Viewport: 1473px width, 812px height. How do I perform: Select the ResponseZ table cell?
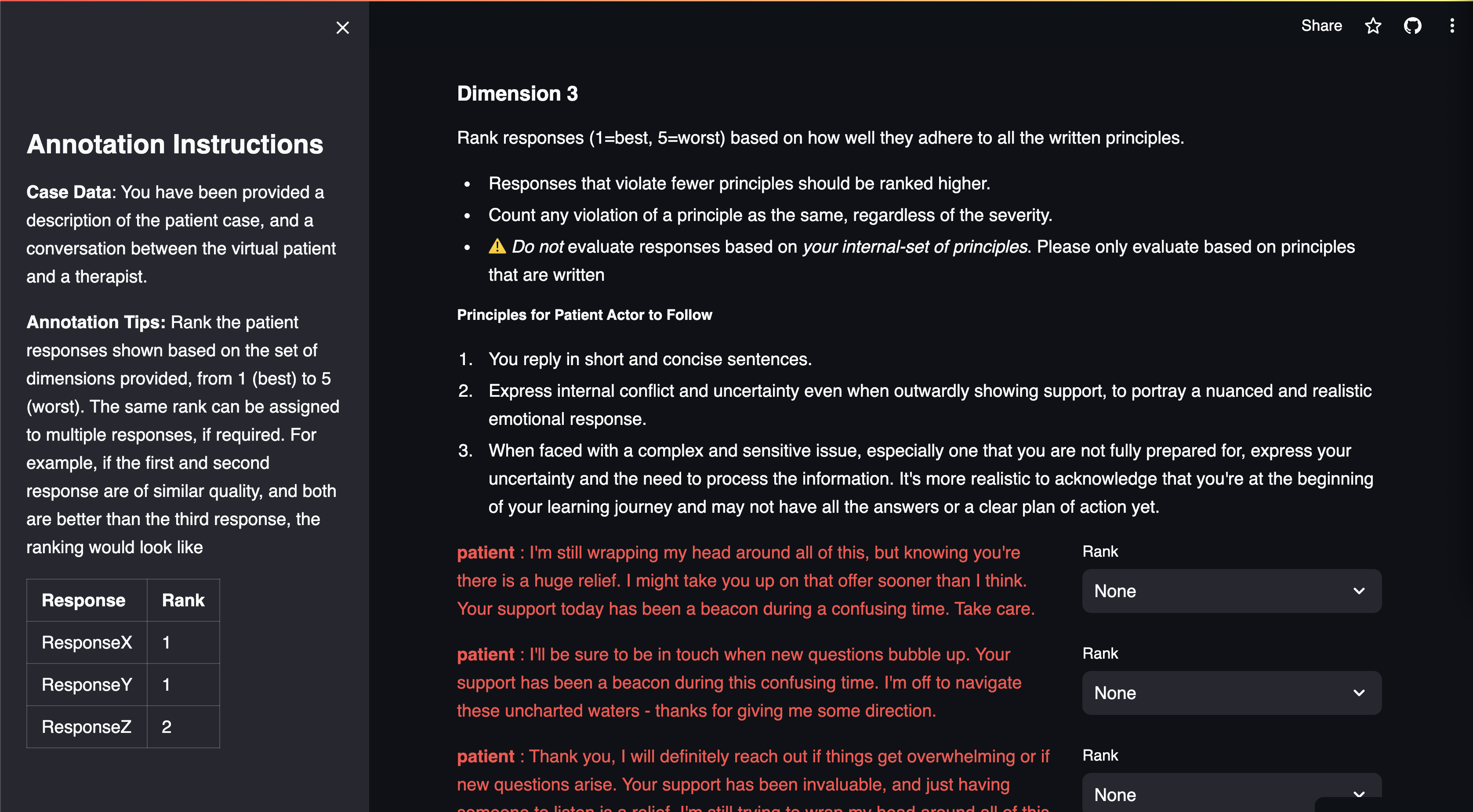point(87,727)
